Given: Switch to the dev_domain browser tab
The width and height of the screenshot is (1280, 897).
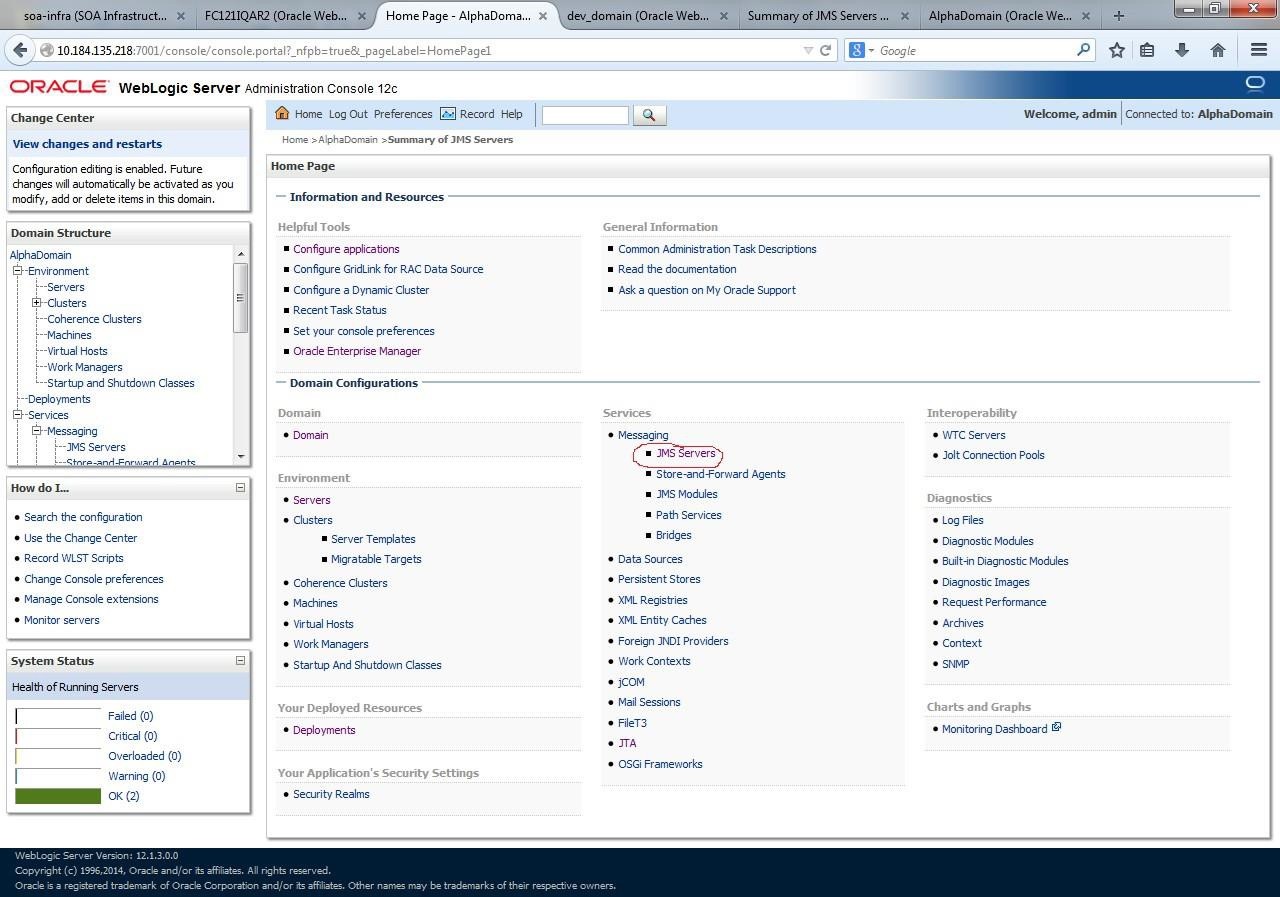Looking at the screenshot, I should [637, 15].
